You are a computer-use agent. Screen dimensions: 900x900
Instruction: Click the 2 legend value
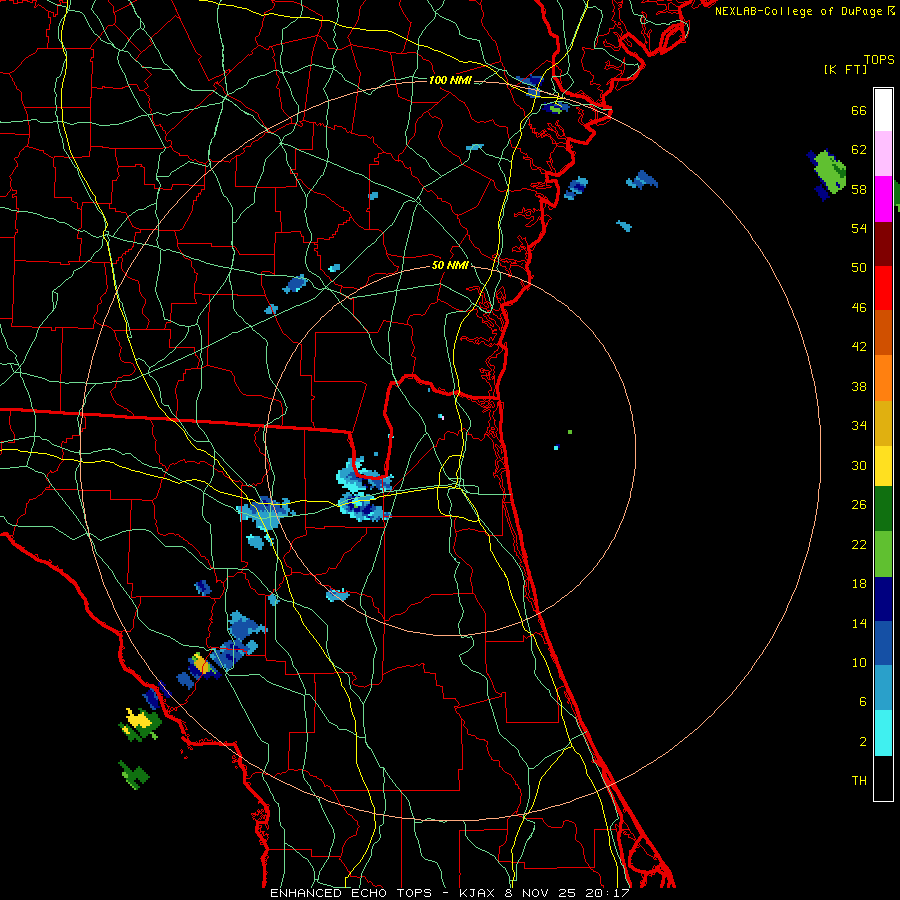click(863, 741)
